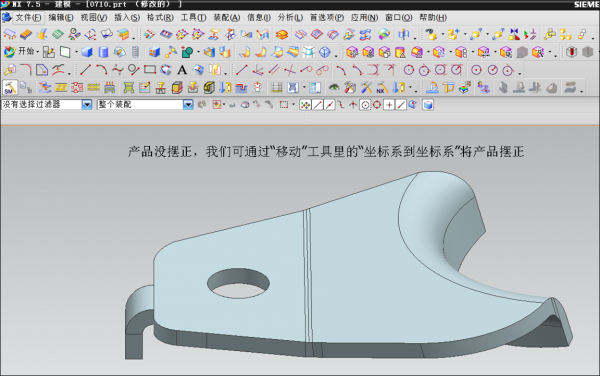Select the Circle curve tool

[x=134, y=70]
